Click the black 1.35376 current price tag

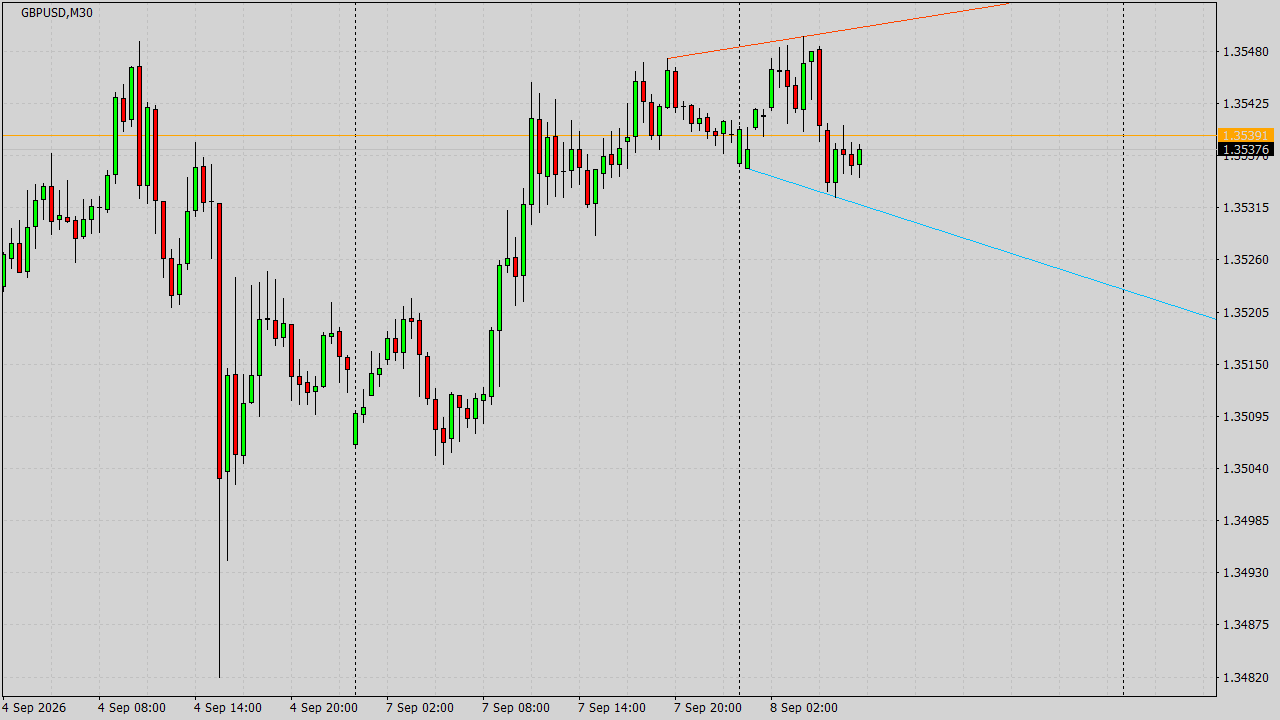1244,150
